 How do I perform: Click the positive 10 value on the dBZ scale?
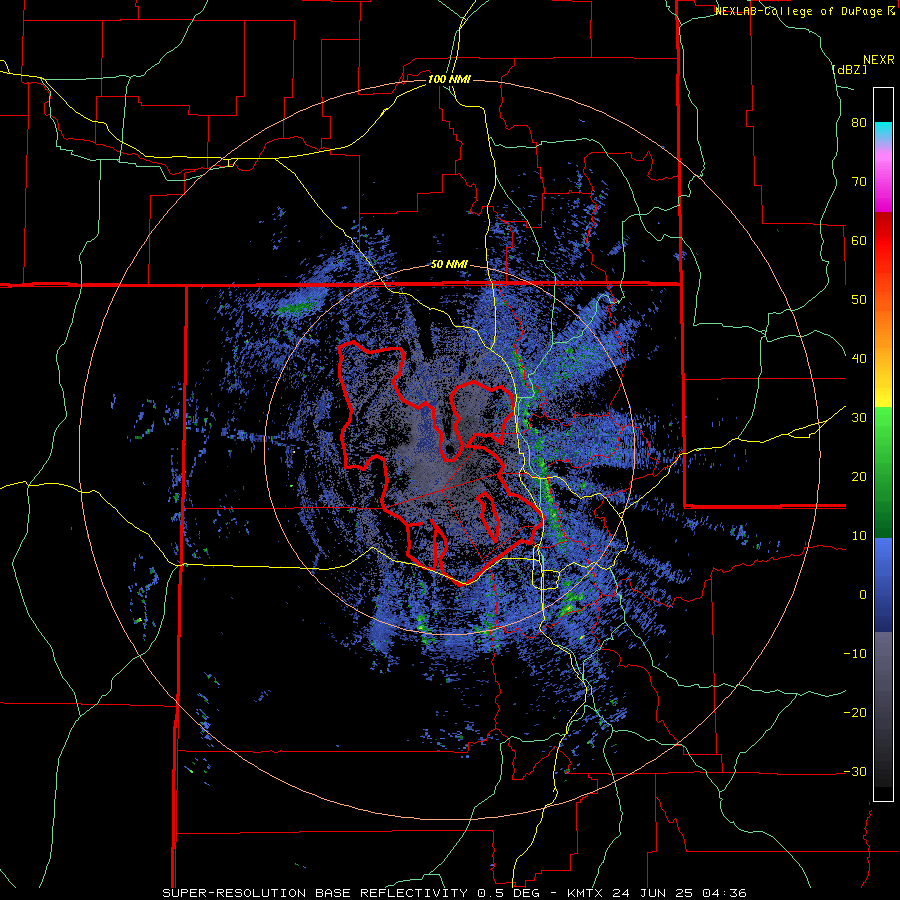859,536
